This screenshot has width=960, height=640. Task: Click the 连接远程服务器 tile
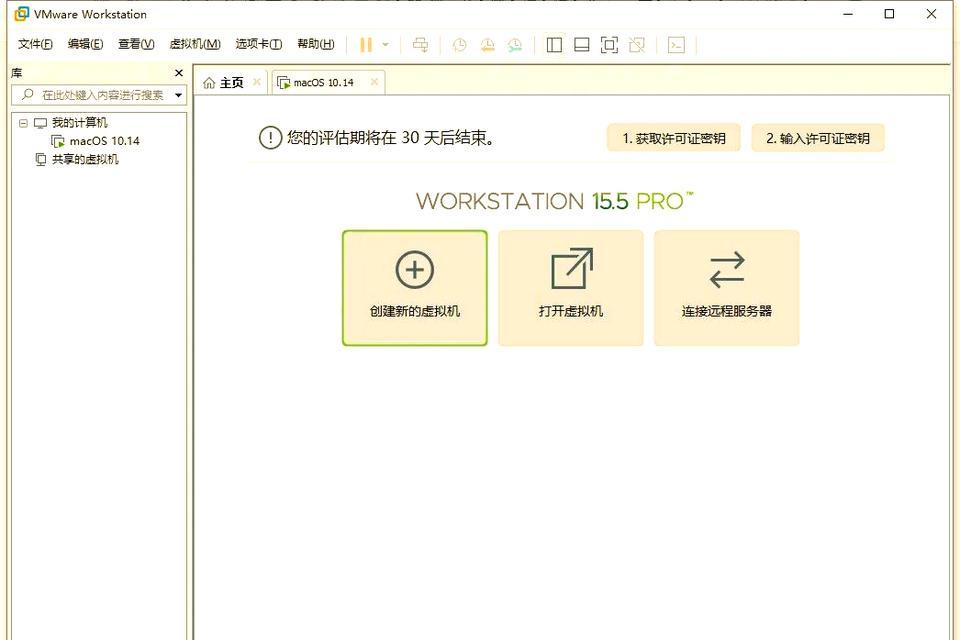pyautogui.click(x=727, y=288)
